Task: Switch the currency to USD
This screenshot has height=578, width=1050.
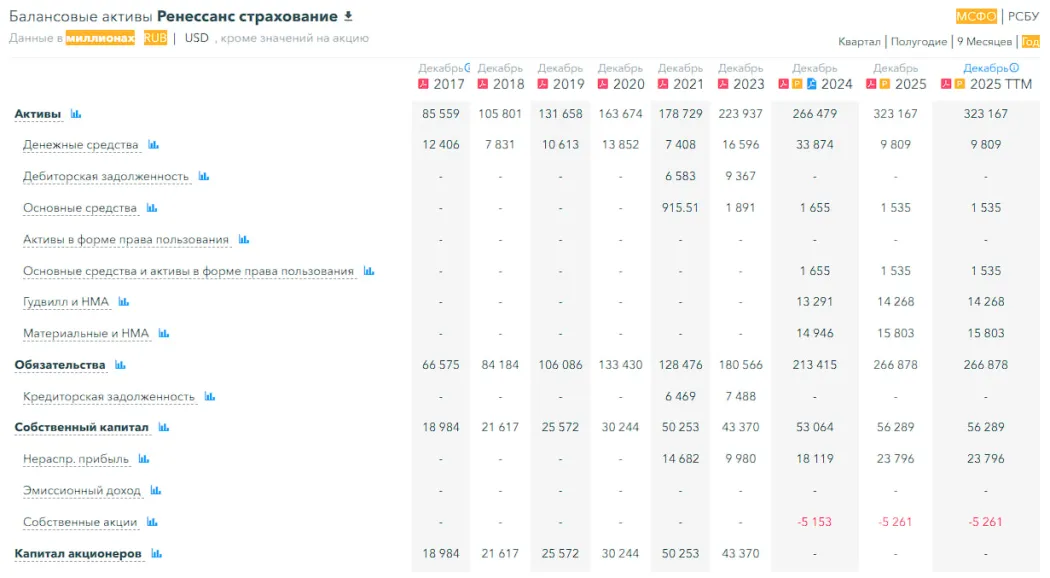Action: tap(196, 38)
